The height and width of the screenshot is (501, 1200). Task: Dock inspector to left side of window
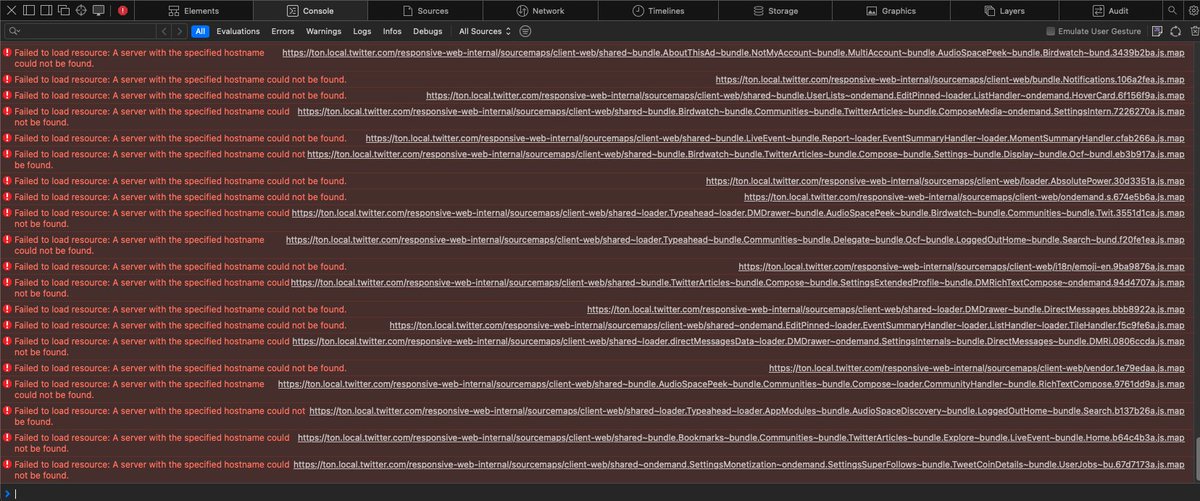[x=27, y=11]
